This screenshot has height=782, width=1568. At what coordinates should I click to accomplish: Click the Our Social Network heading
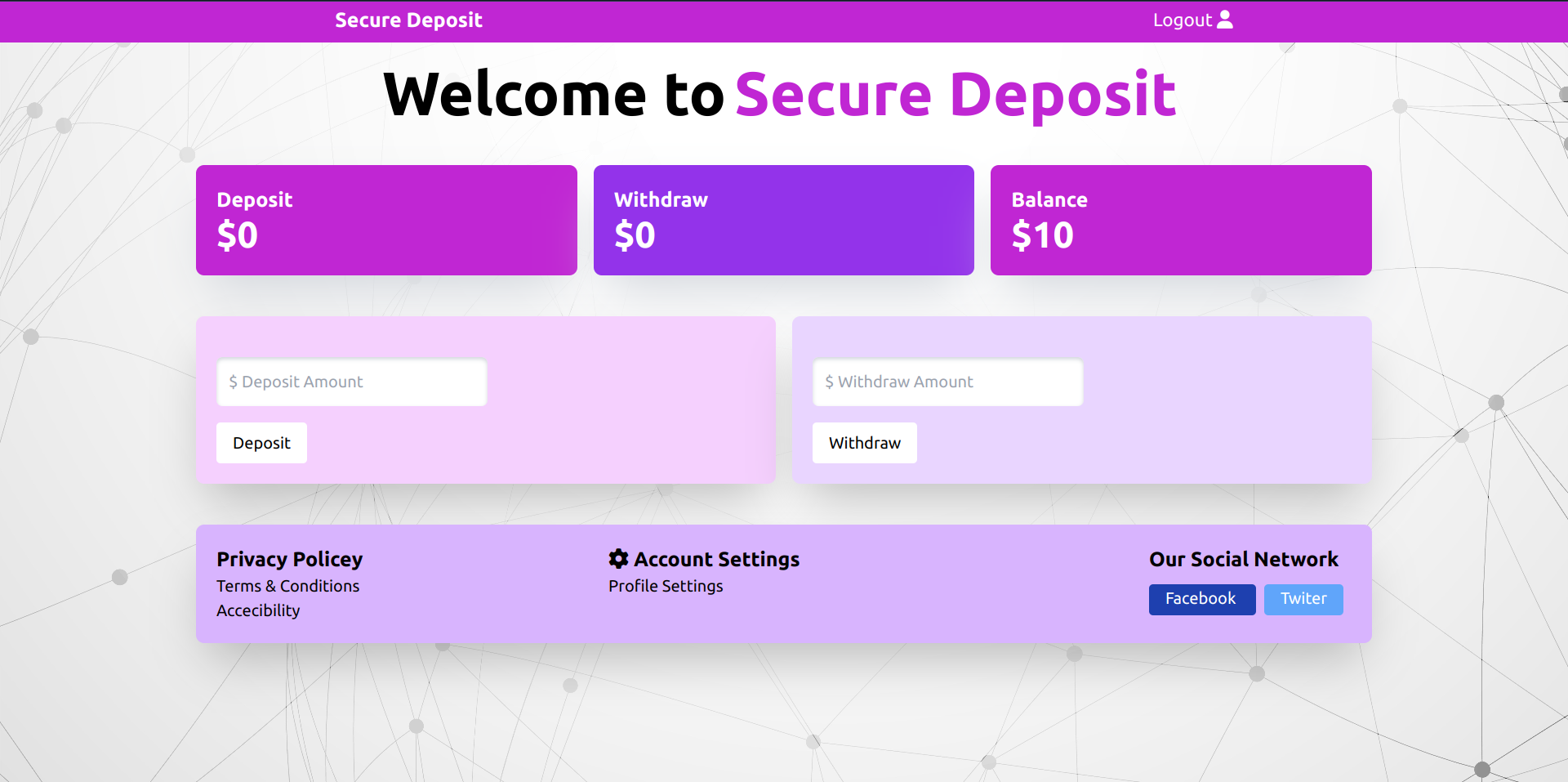(x=1244, y=559)
